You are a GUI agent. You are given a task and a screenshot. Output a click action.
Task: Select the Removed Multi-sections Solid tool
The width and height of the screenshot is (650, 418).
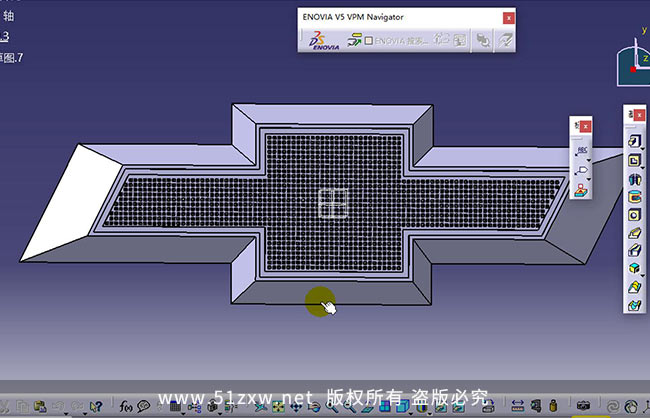pos(634,306)
